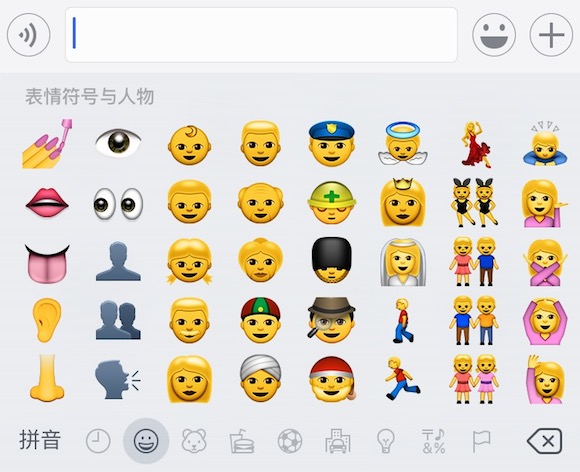The width and height of the screenshot is (580, 472).
Task: Select the police officer emoji
Action: click(331, 144)
